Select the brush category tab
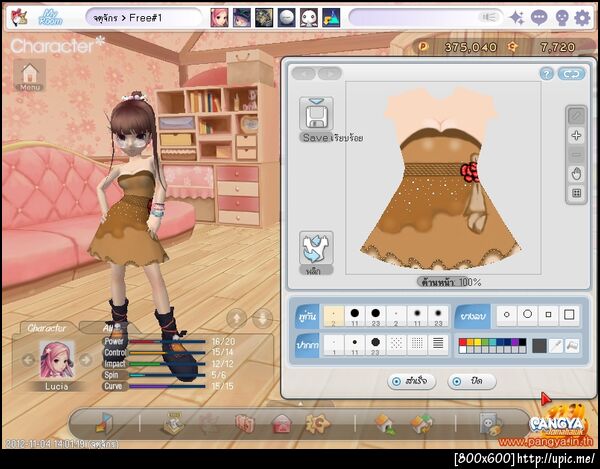This screenshot has height=469, width=600. point(308,316)
